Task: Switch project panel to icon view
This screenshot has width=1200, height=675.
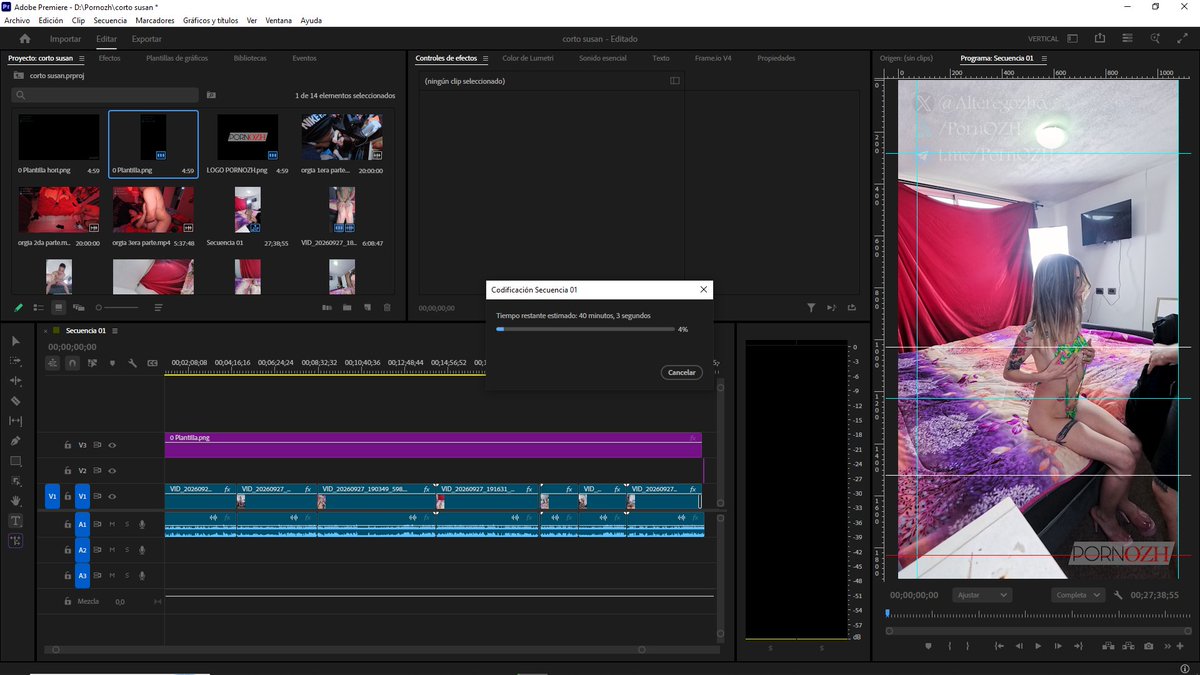Action: click(58, 307)
